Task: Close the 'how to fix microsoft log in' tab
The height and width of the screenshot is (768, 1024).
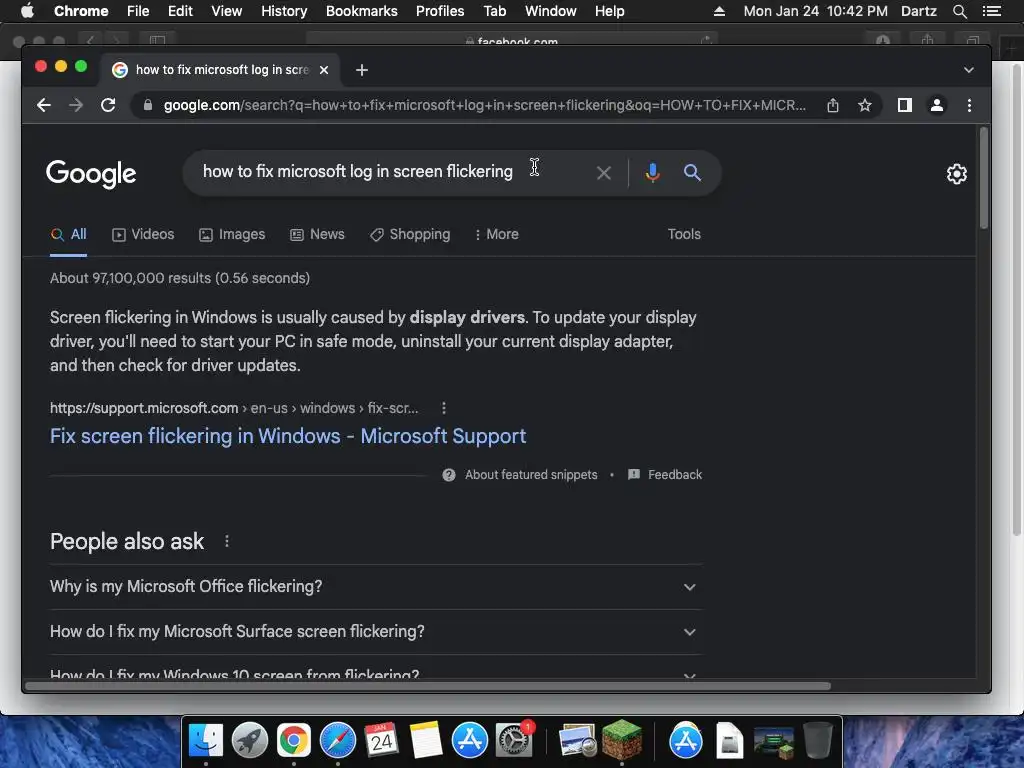Action: click(x=324, y=70)
